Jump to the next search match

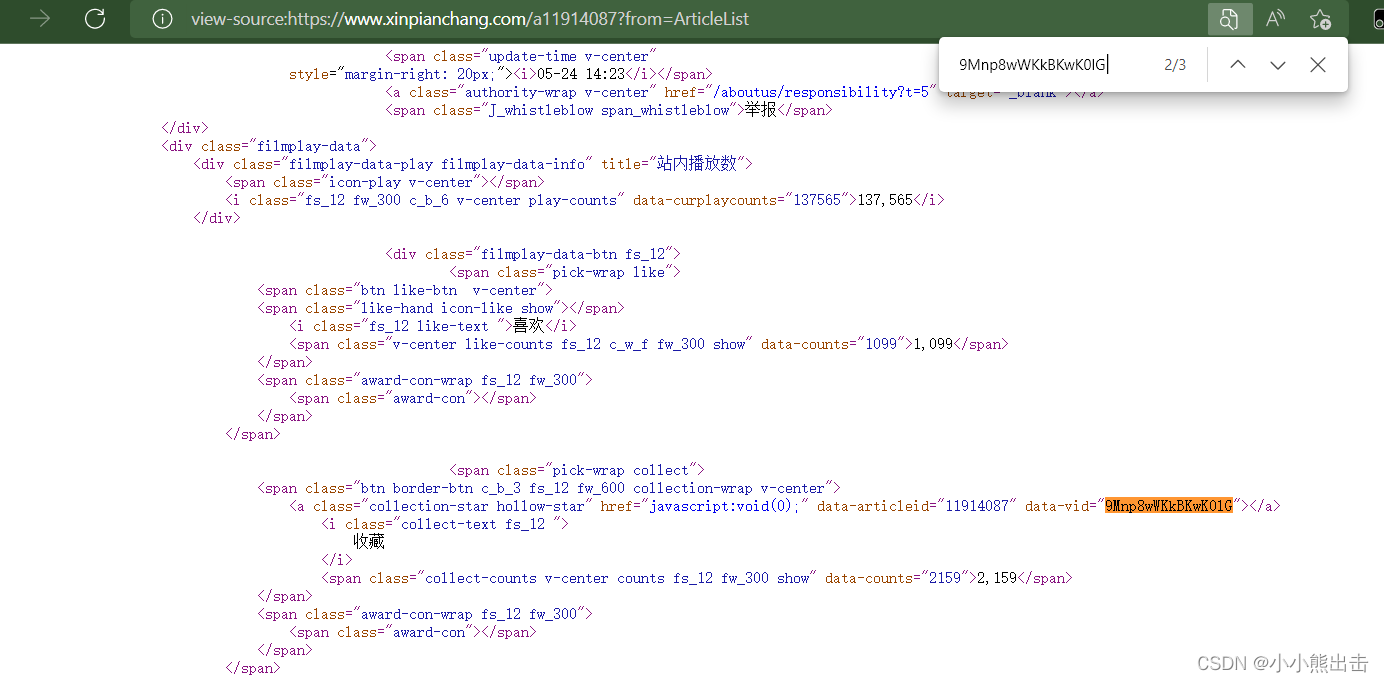[x=1278, y=65]
